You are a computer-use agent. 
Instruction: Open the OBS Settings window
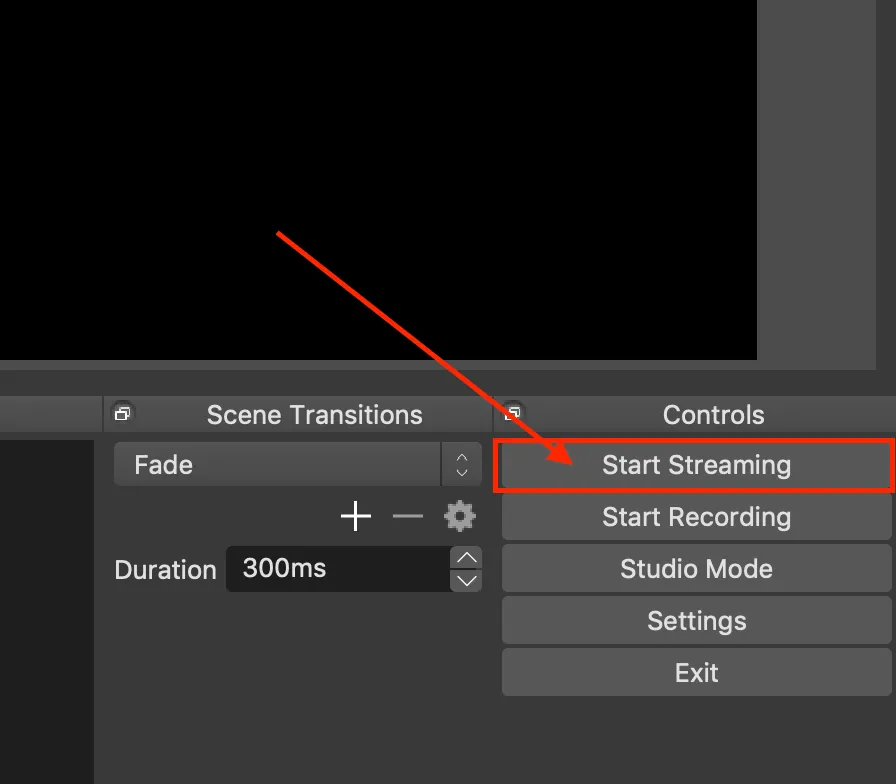[x=695, y=621]
